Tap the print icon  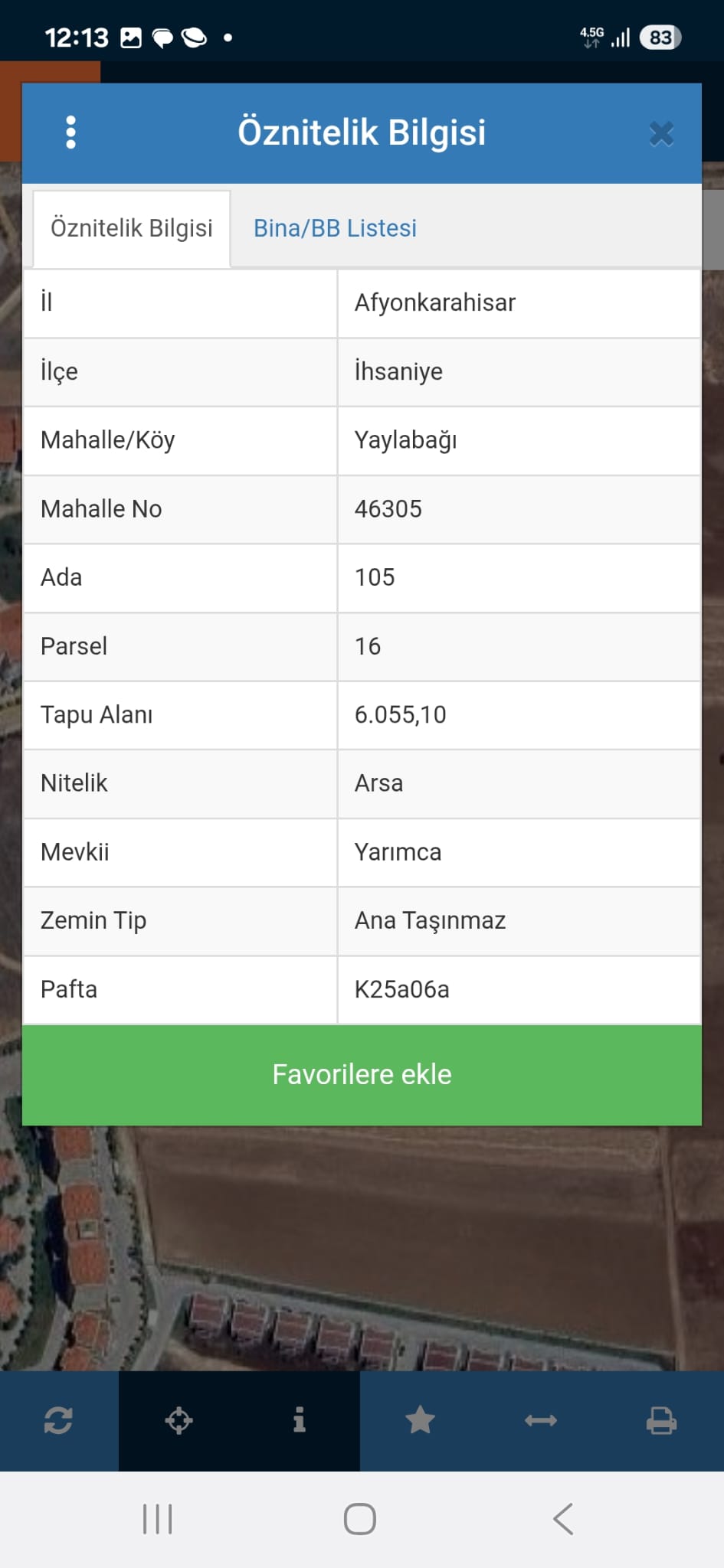[661, 1421]
